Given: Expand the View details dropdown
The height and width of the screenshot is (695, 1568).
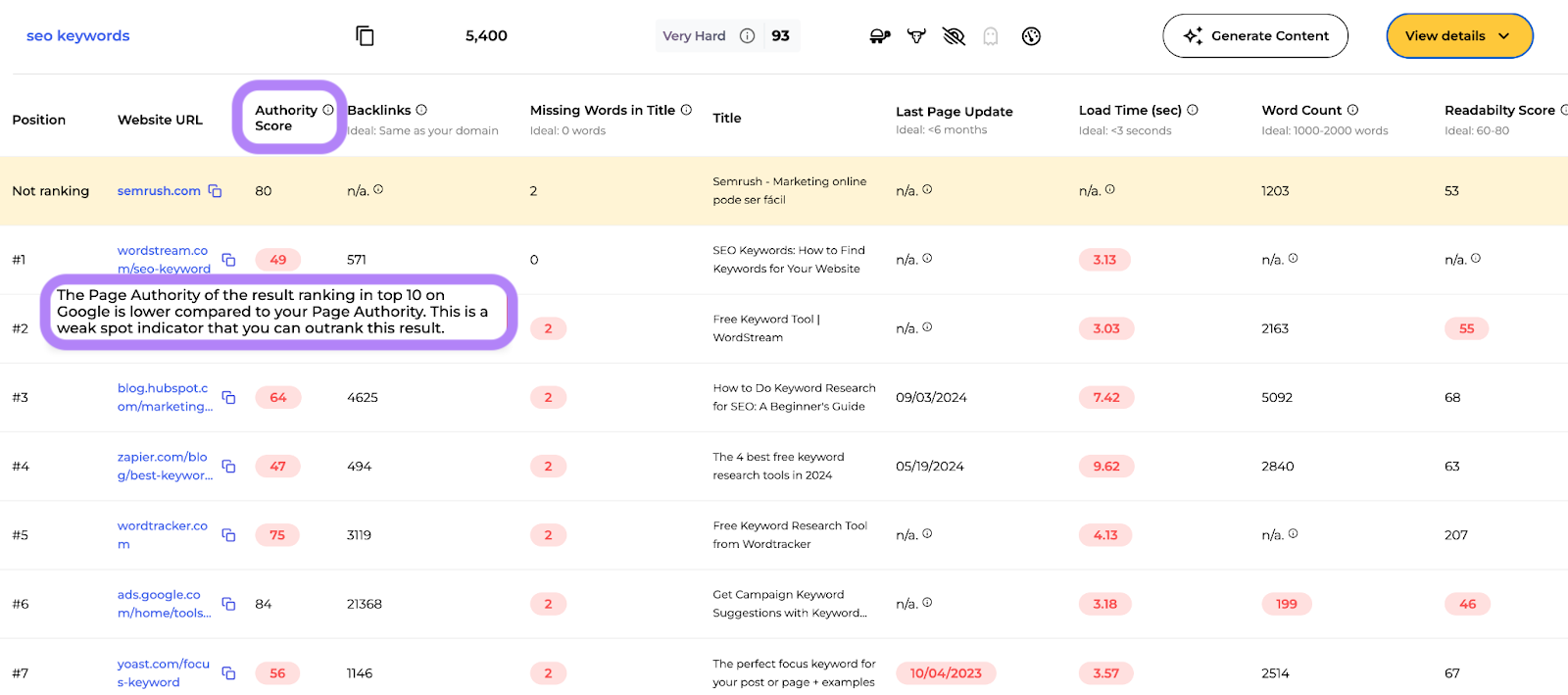Looking at the screenshot, I should click(x=1458, y=36).
